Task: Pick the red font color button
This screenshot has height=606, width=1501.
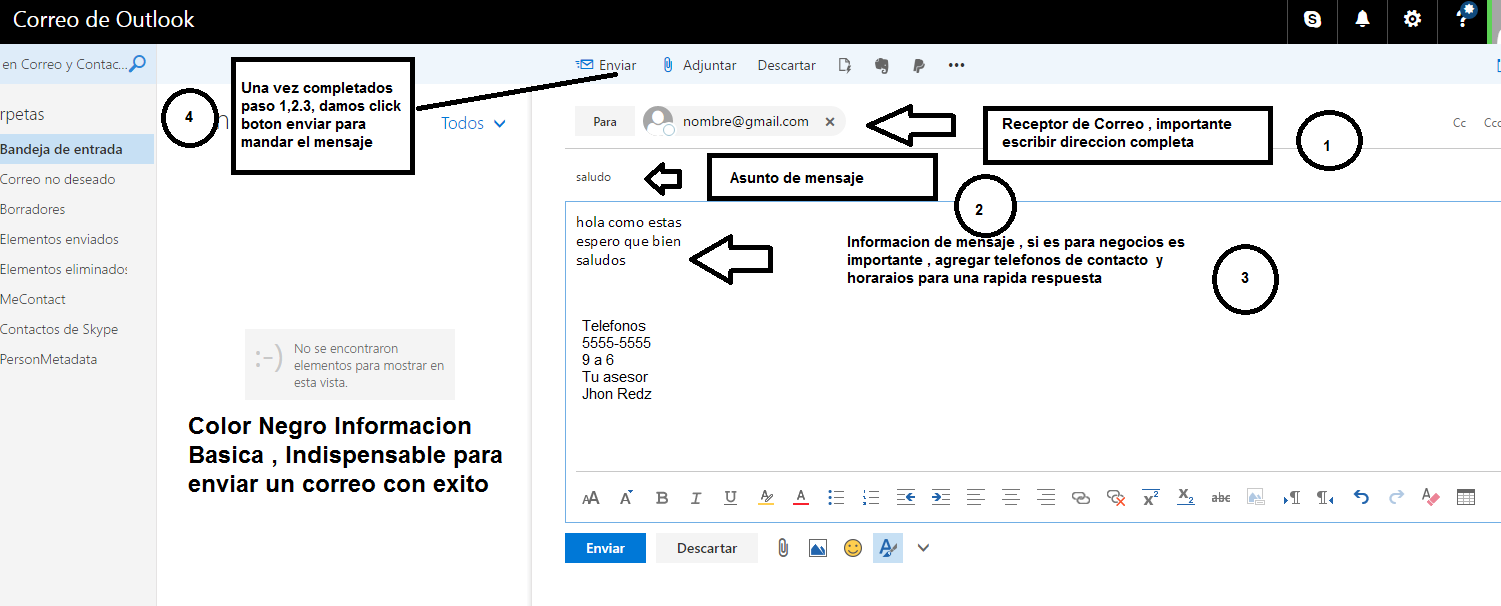Action: point(800,497)
